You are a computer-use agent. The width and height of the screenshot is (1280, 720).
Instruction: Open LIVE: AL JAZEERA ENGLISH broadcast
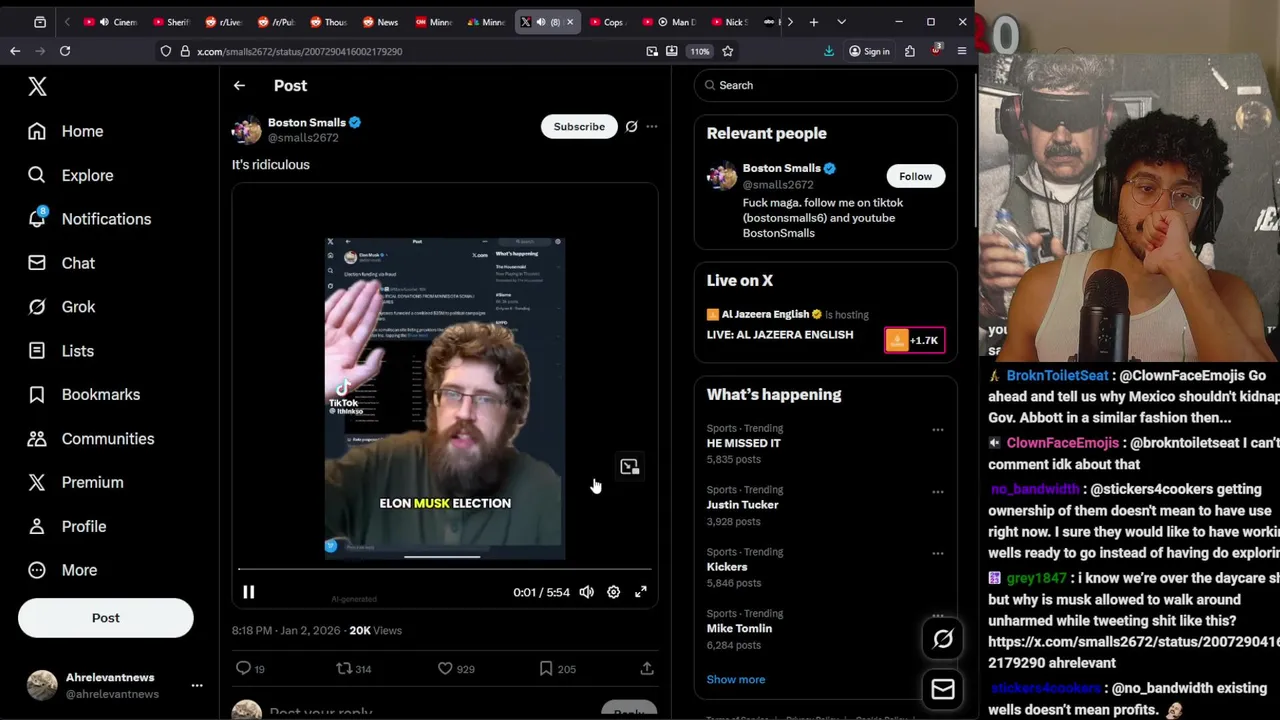pyautogui.click(x=780, y=335)
